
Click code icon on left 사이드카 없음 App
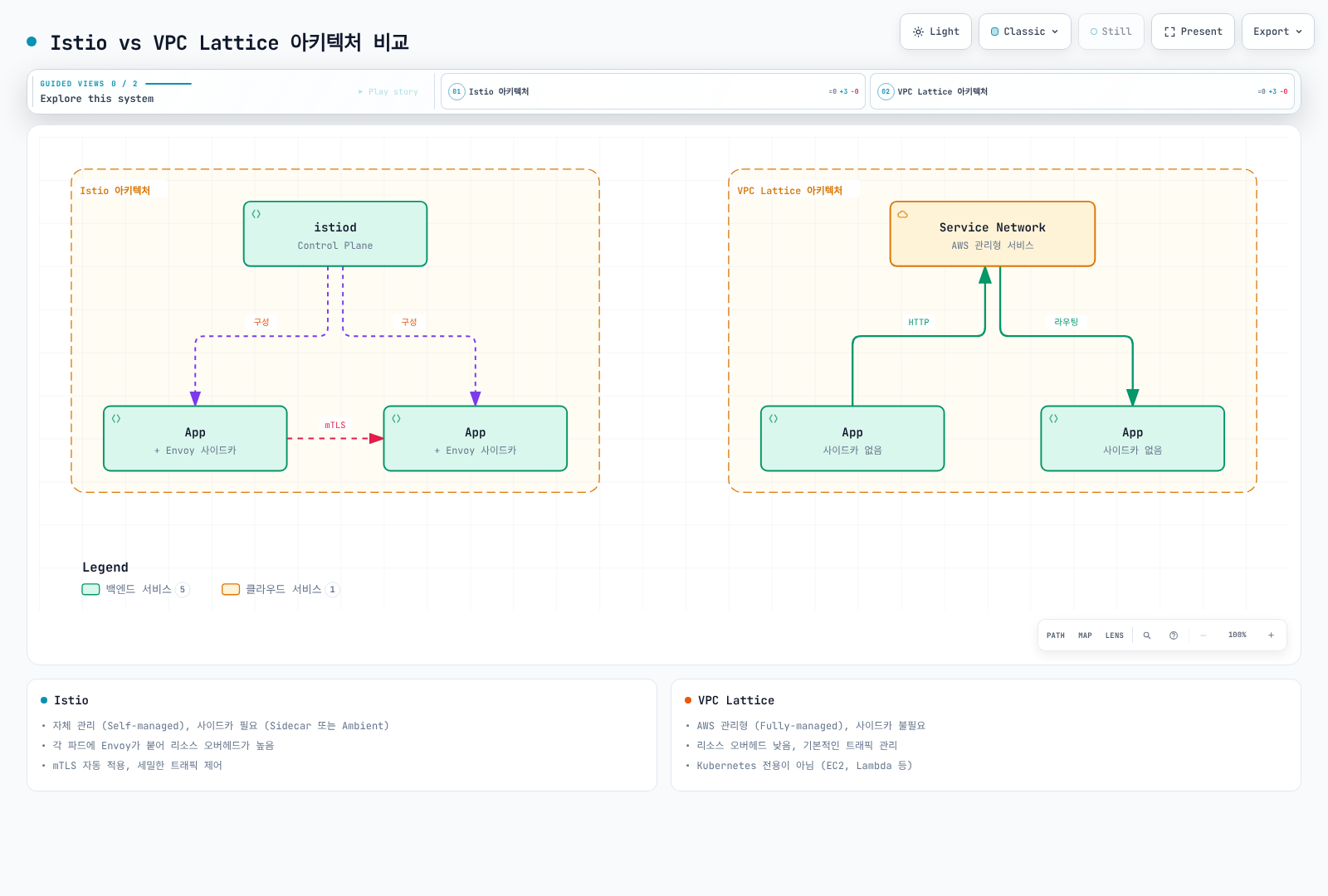coord(774,419)
